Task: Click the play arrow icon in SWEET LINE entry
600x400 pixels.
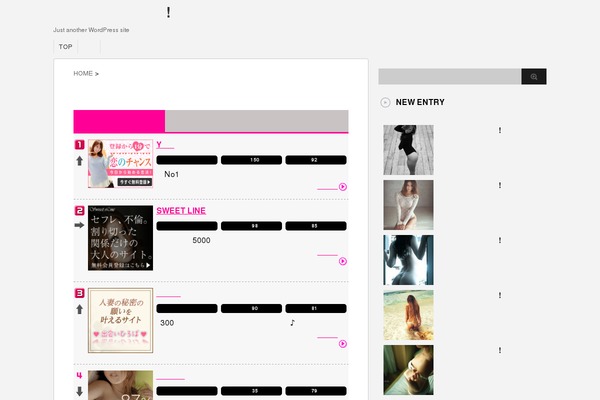Action: [343, 261]
